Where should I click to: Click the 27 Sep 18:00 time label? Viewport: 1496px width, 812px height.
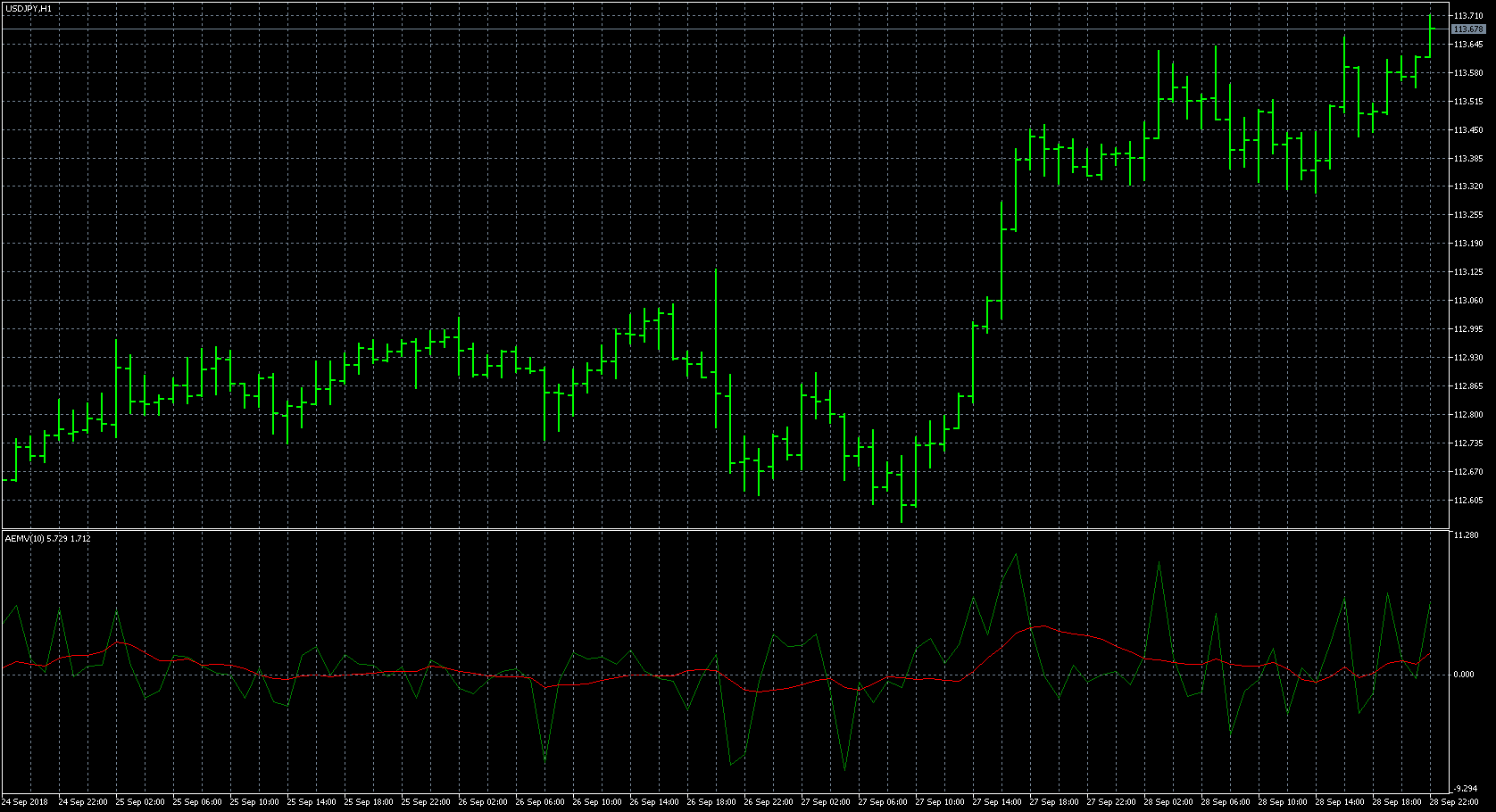point(1054,802)
